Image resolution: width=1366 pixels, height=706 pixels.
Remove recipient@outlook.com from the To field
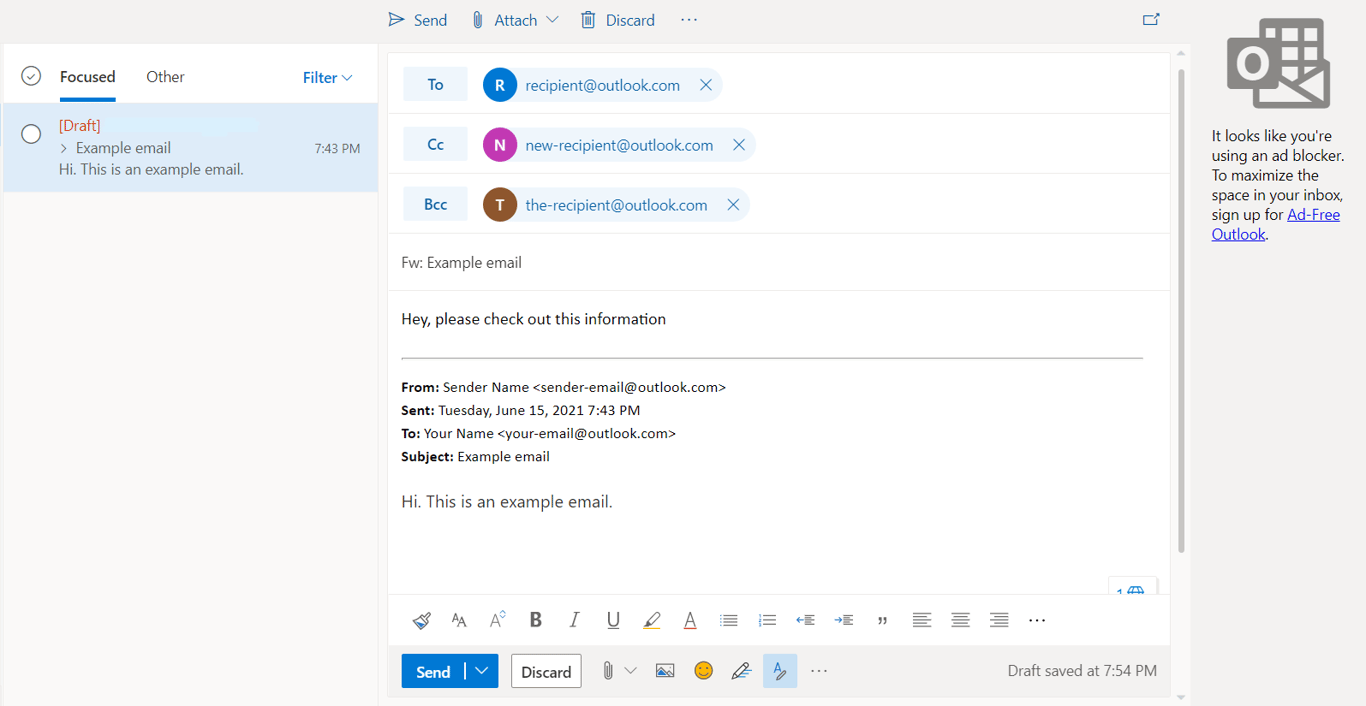[706, 85]
